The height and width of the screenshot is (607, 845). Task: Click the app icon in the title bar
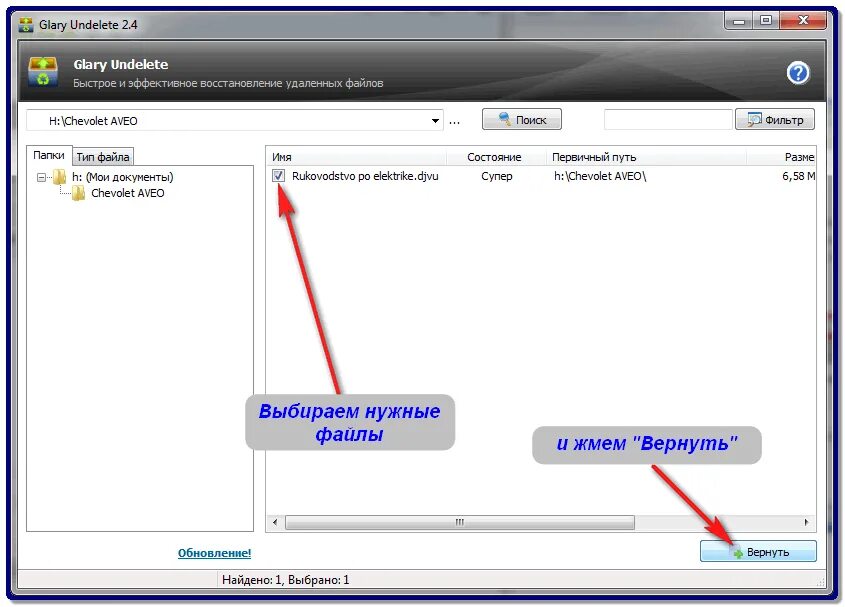click(x=26, y=25)
